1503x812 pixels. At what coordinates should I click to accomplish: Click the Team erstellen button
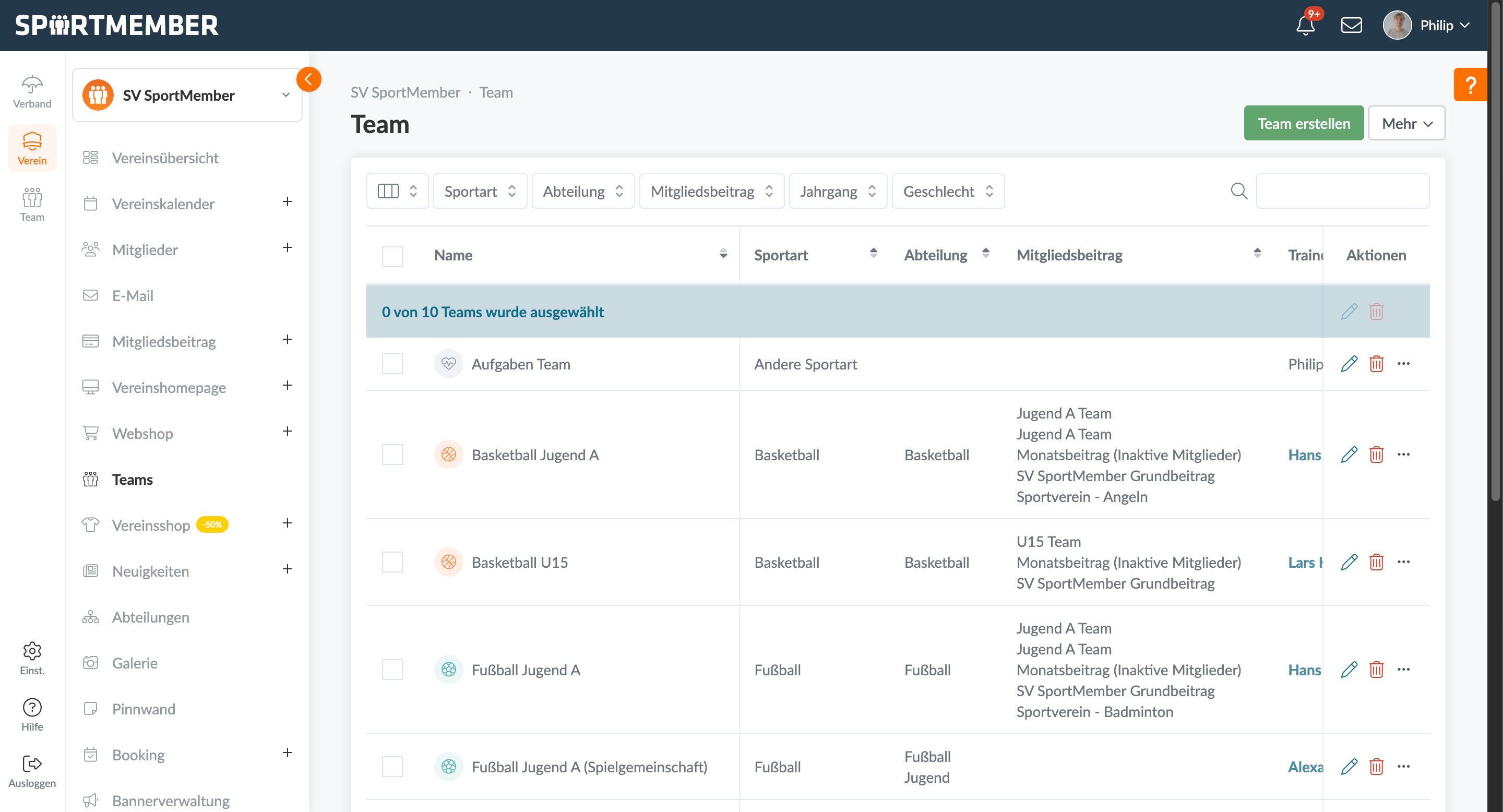(1303, 124)
